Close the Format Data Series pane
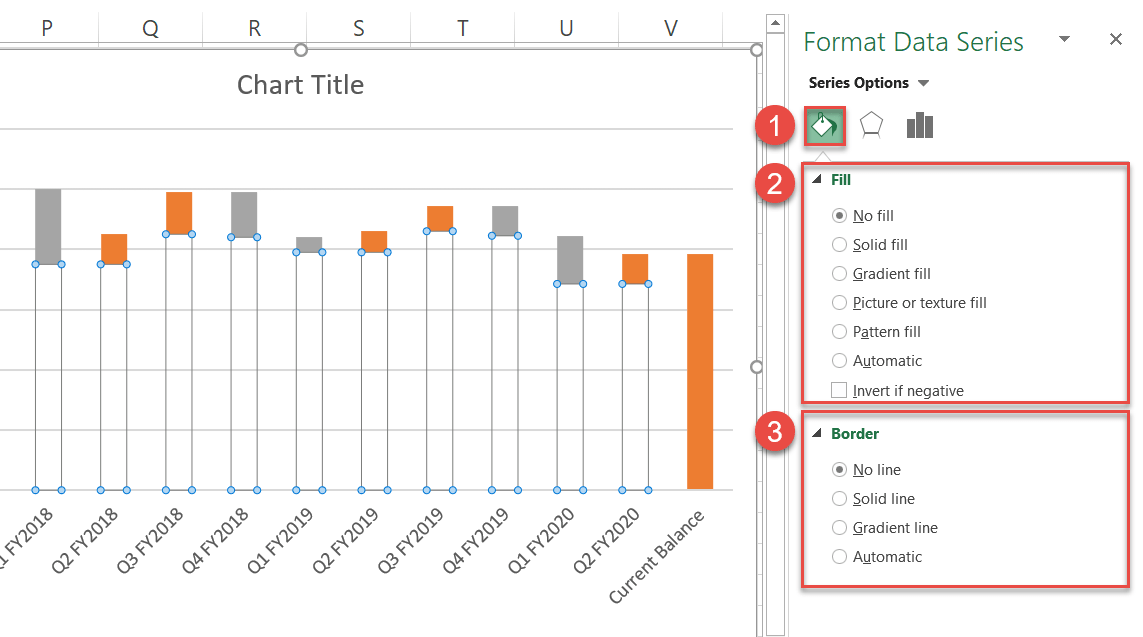1143x637 pixels. pyautogui.click(x=1115, y=39)
